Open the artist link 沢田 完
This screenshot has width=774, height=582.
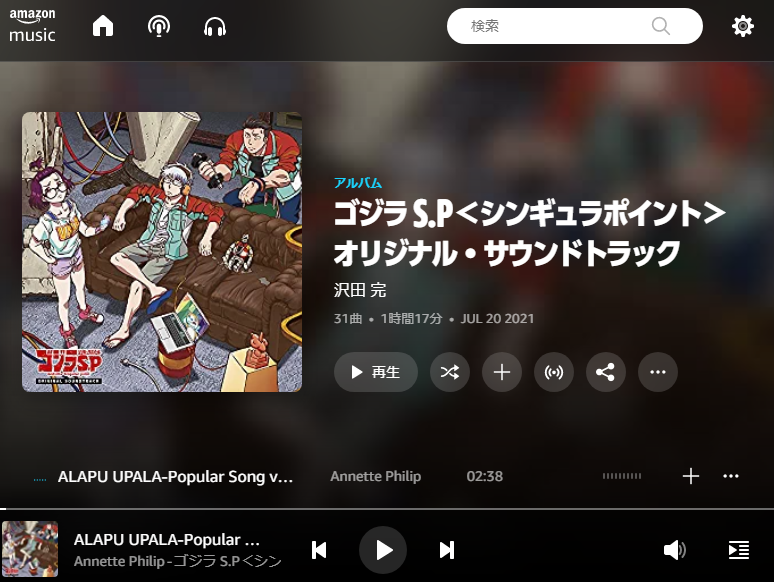click(x=360, y=290)
